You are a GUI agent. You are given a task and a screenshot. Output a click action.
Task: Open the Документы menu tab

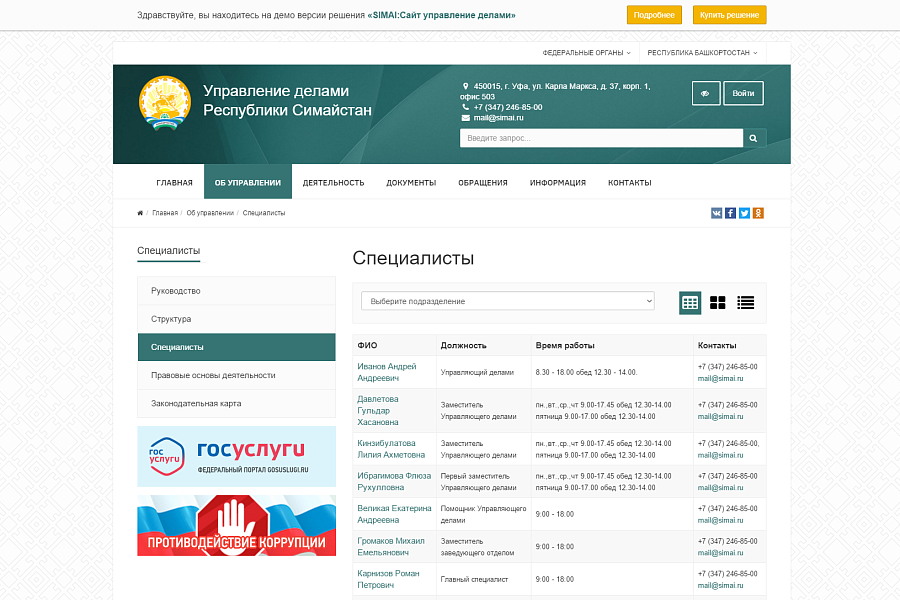(409, 182)
